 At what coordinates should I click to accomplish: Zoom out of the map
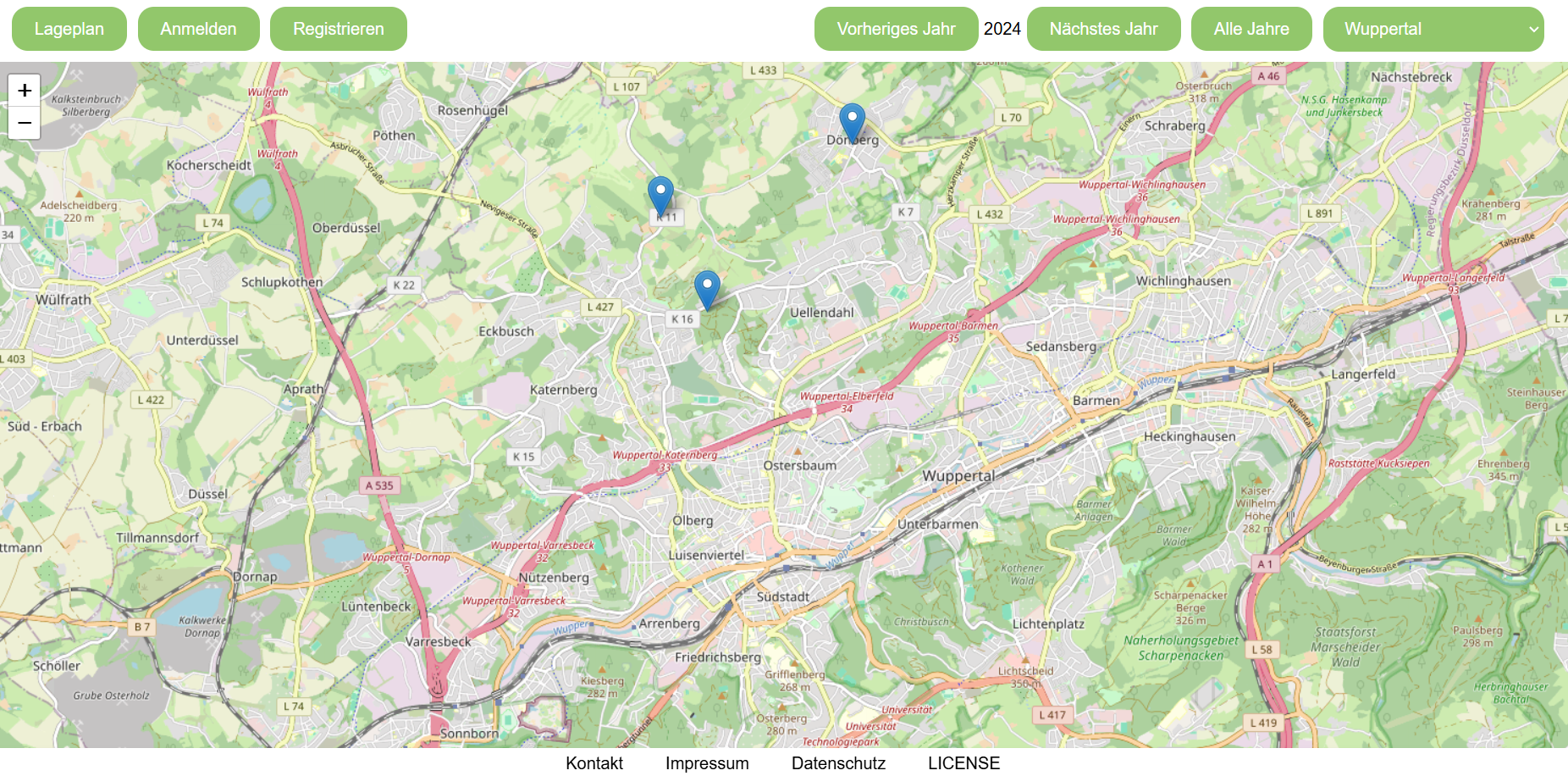[x=25, y=124]
